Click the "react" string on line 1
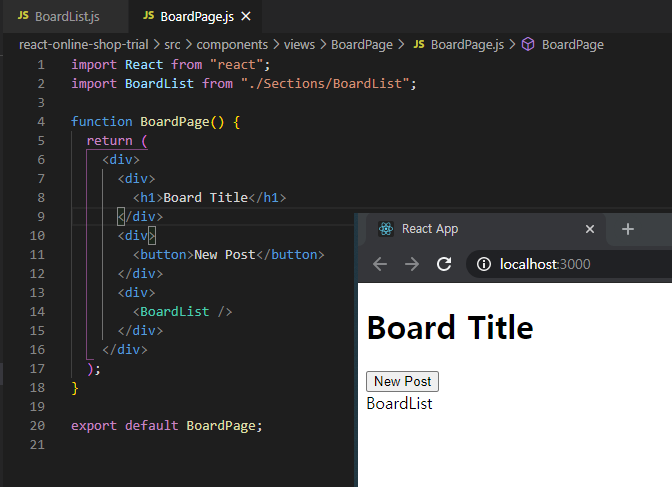The height and width of the screenshot is (487, 672). 236,65
